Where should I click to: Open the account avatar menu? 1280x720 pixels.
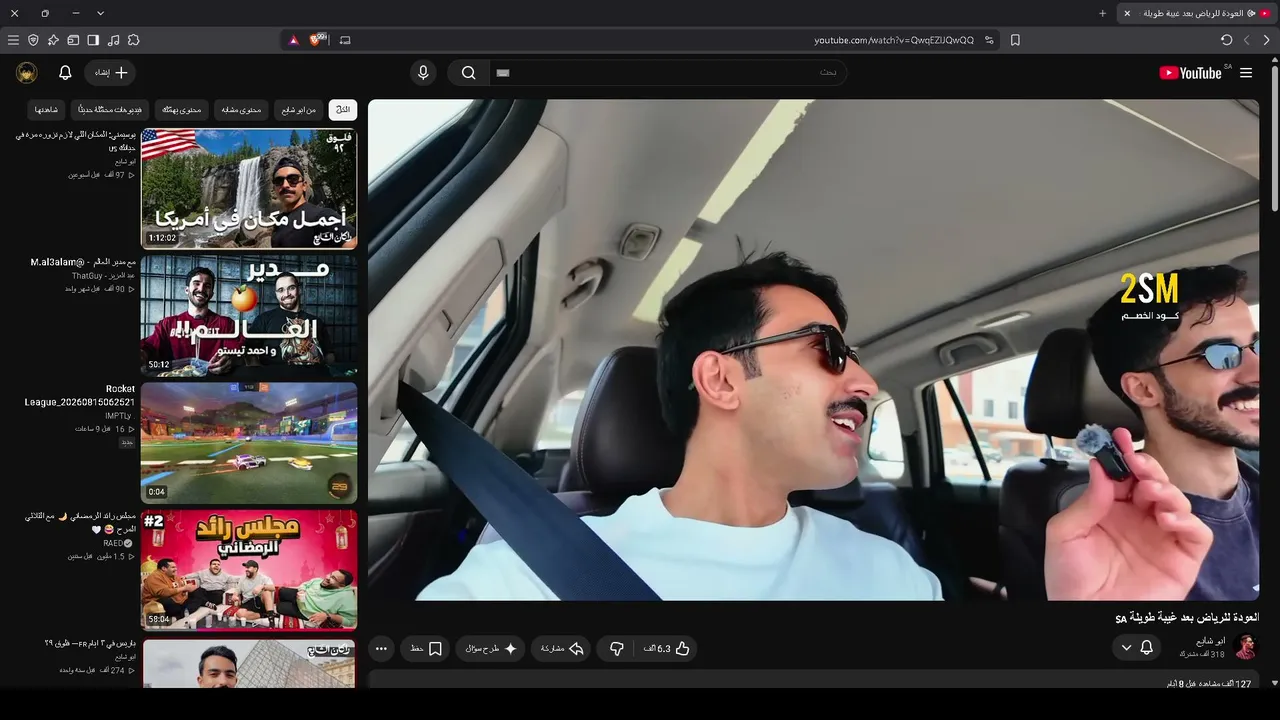pyautogui.click(x=27, y=73)
